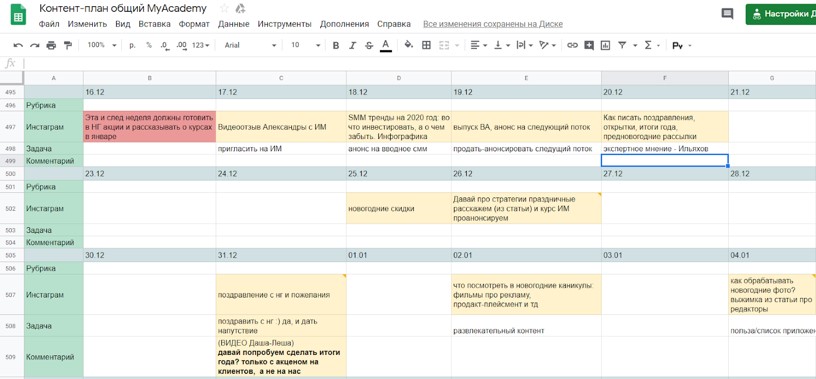This screenshot has height=379, width=816.
Task: Select column F header
Action: click(x=665, y=78)
